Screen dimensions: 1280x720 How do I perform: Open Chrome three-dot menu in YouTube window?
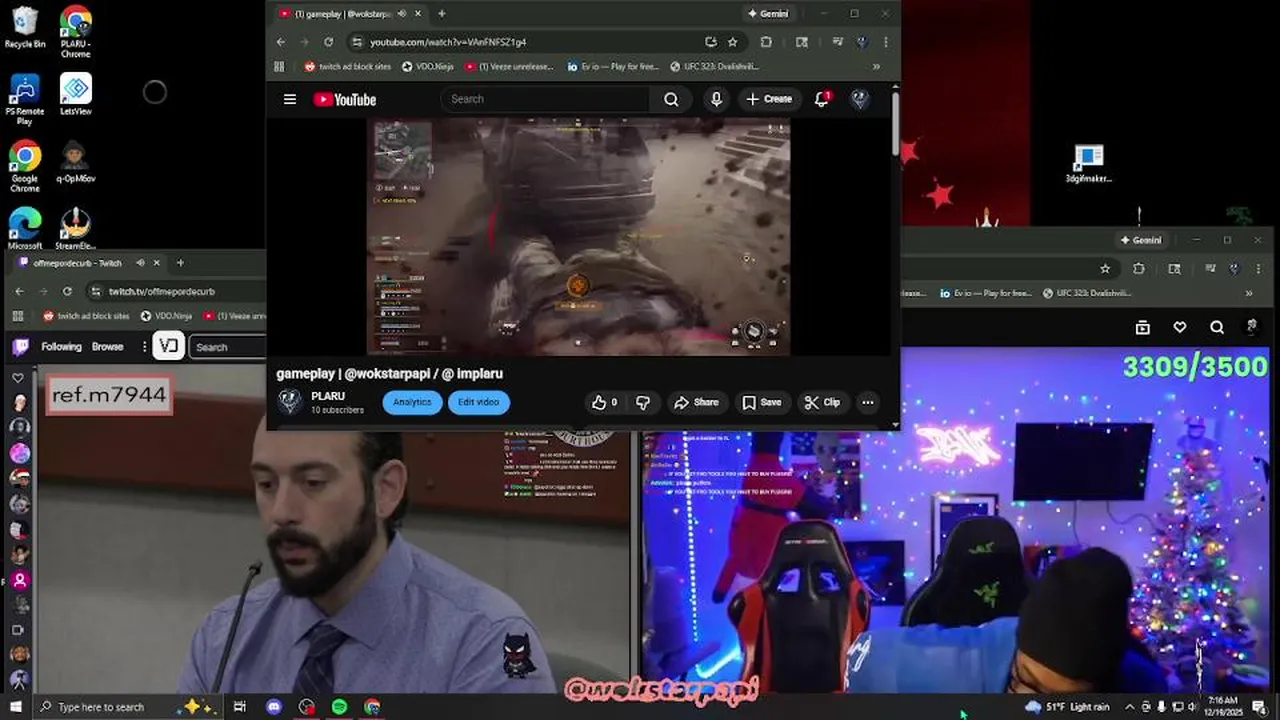click(886, 42)
